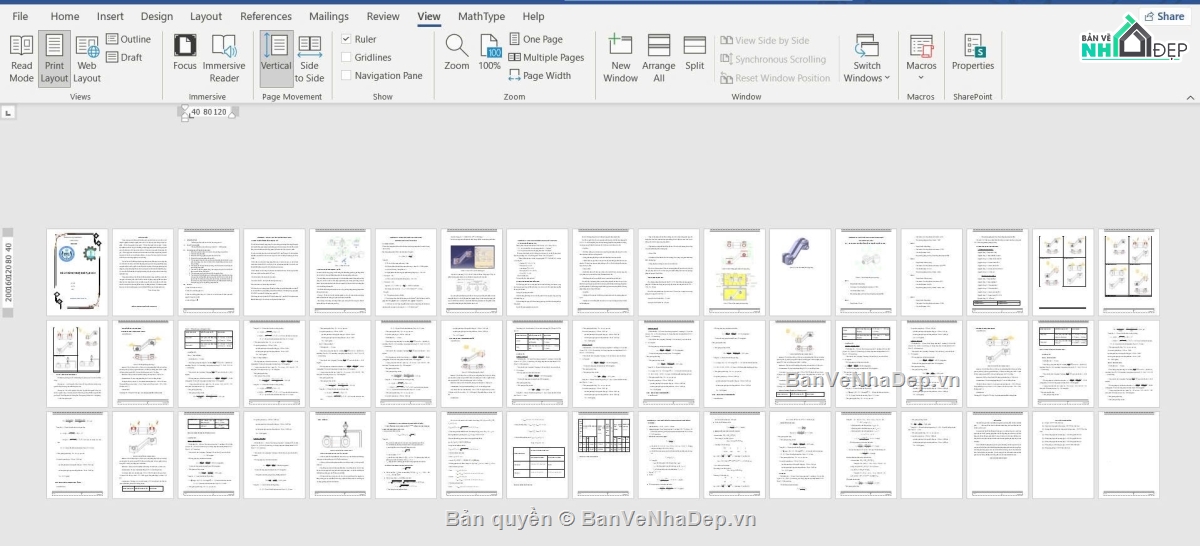Expand the Switch Windows dropdown
Image resolution: width=1200 pixels, height=546 pixels.
tap(867, 58)
